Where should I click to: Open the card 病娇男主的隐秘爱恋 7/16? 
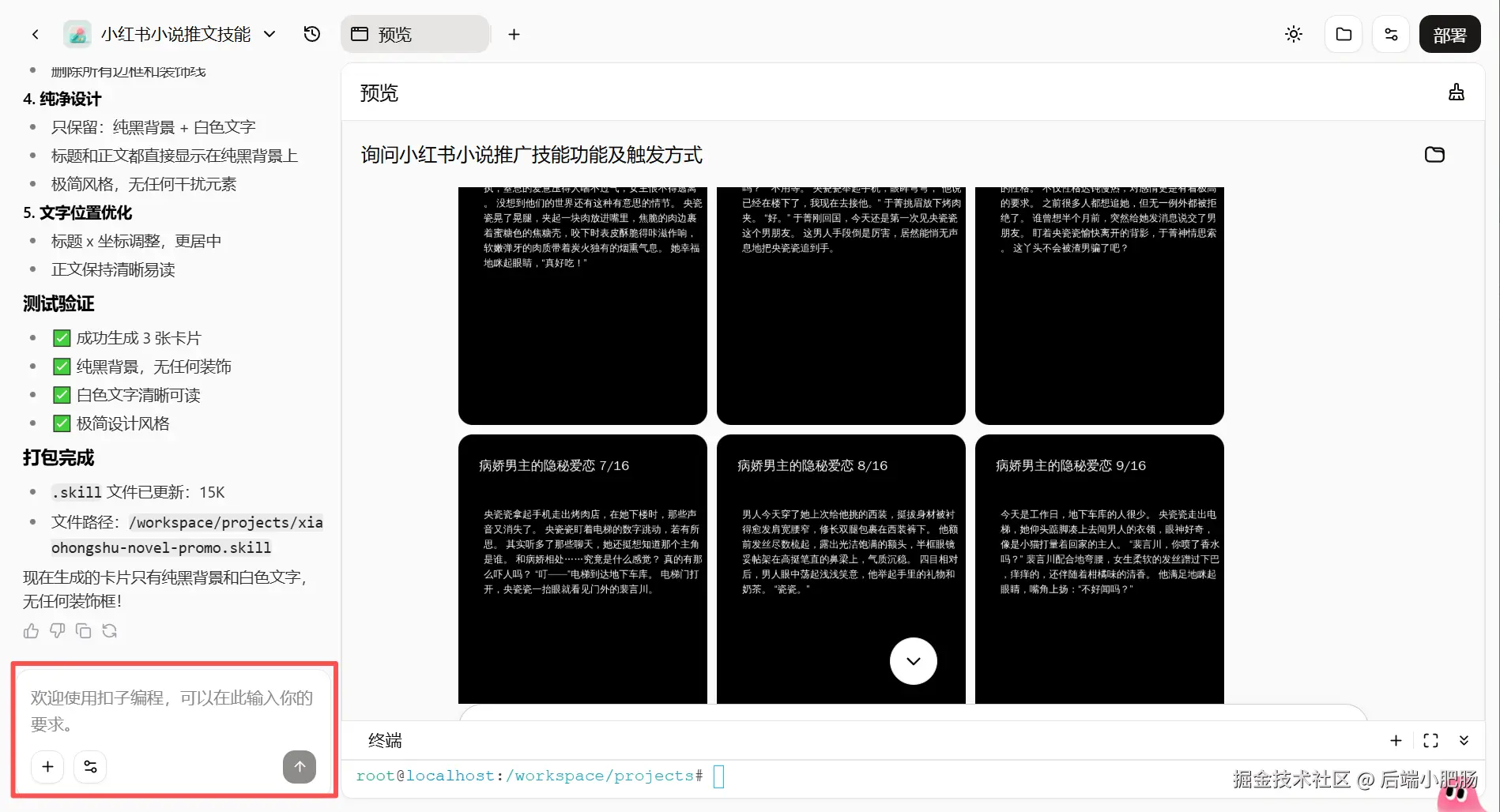(582, 569)
